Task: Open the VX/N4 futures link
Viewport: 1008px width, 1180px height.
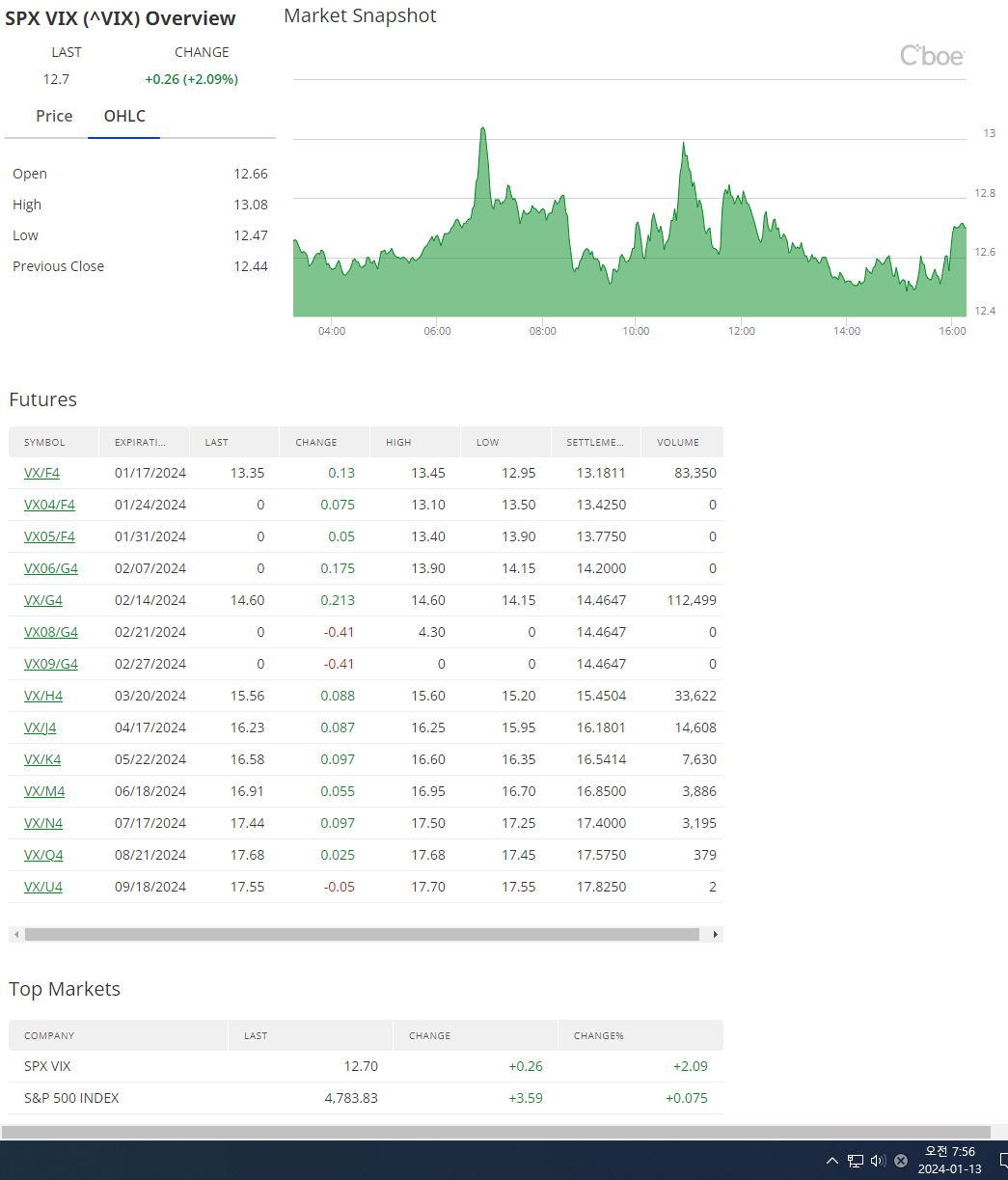Action: click(x=43, y=823)
